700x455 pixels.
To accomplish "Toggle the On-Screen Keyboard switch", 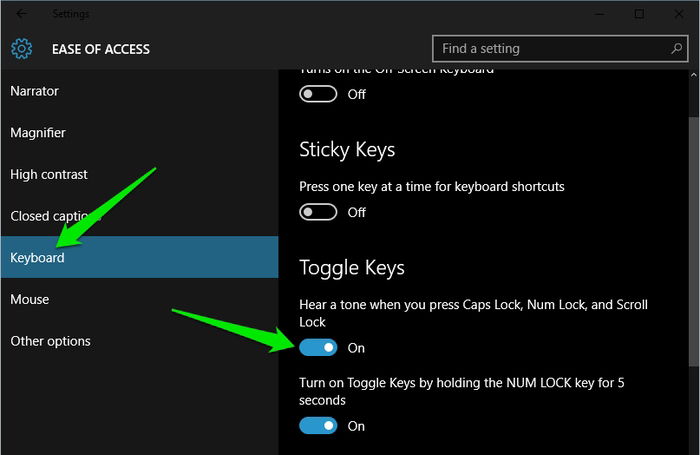I will 318,94.
